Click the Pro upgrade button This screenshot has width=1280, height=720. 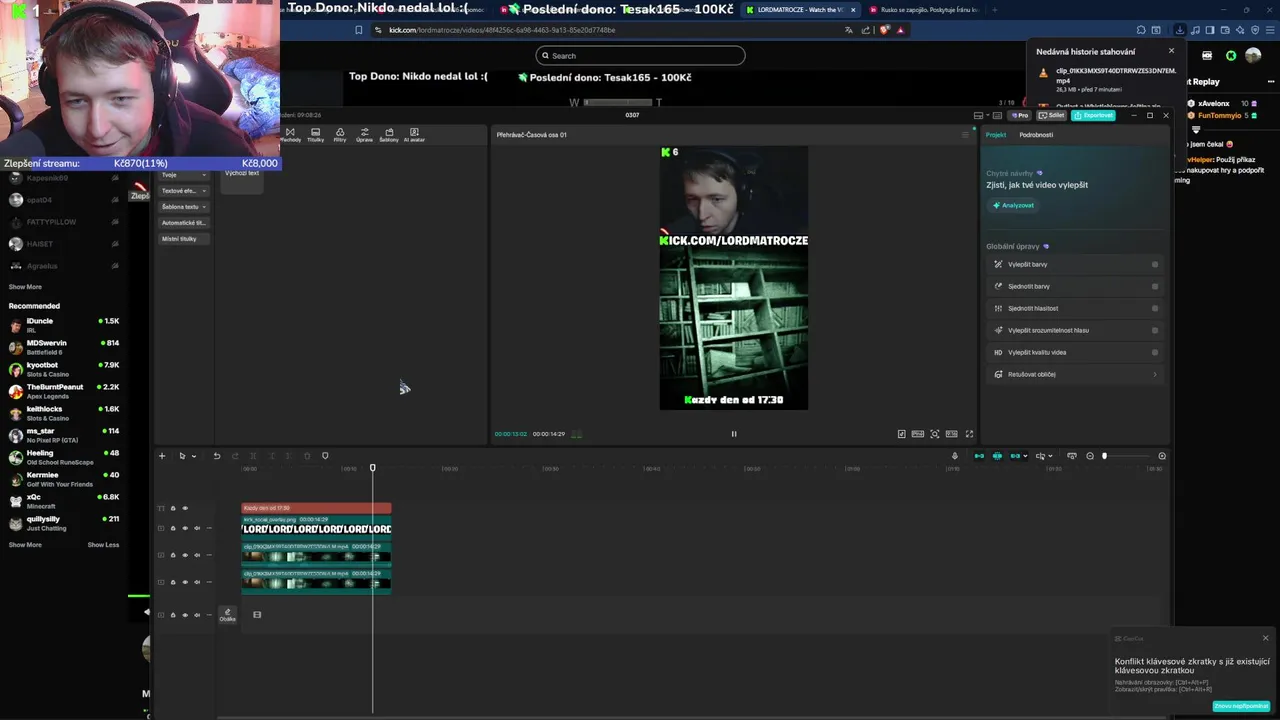[1020, 115]
